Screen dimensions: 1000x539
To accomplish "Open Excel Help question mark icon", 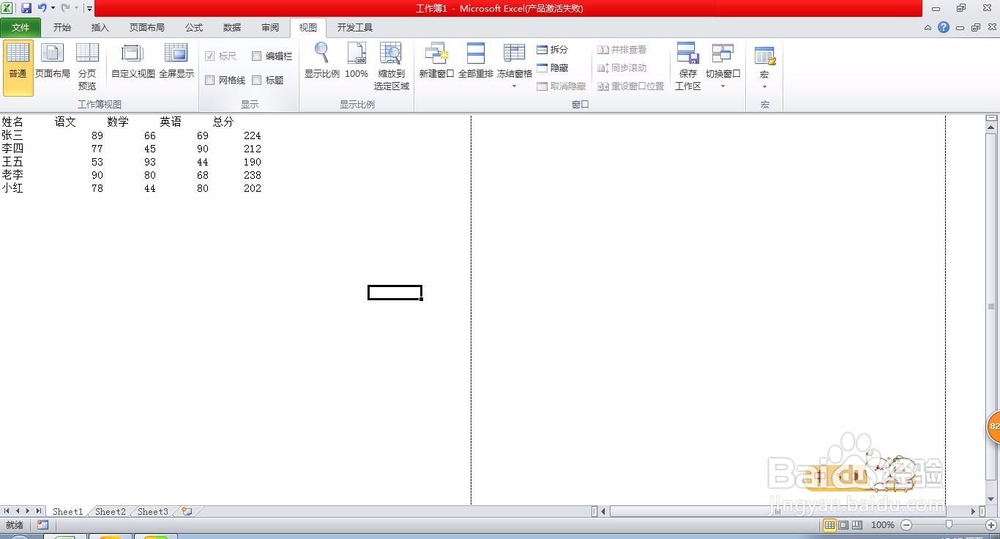I will (x=943, y=27).
